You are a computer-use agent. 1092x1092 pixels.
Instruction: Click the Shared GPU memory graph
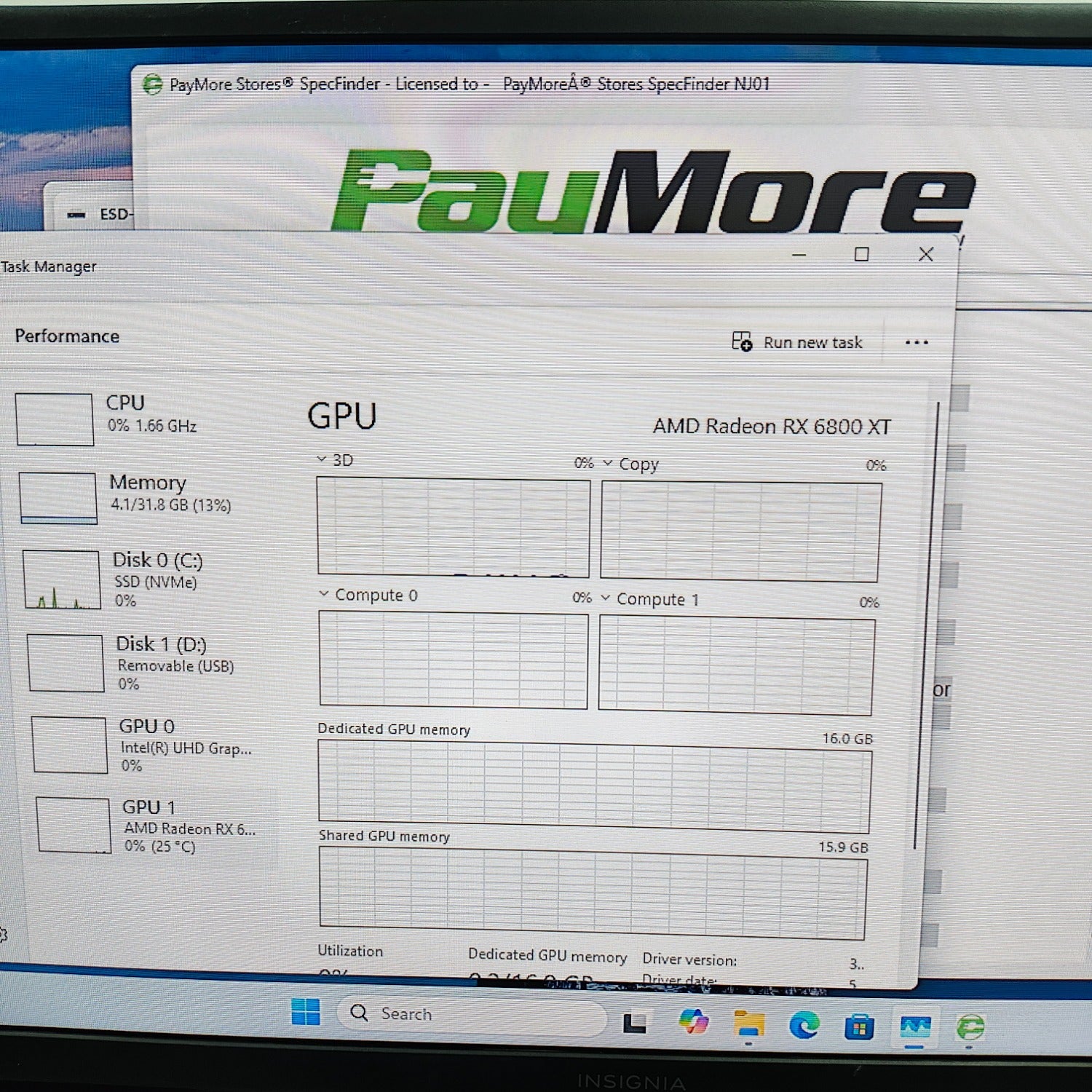[x=593, y=893]
